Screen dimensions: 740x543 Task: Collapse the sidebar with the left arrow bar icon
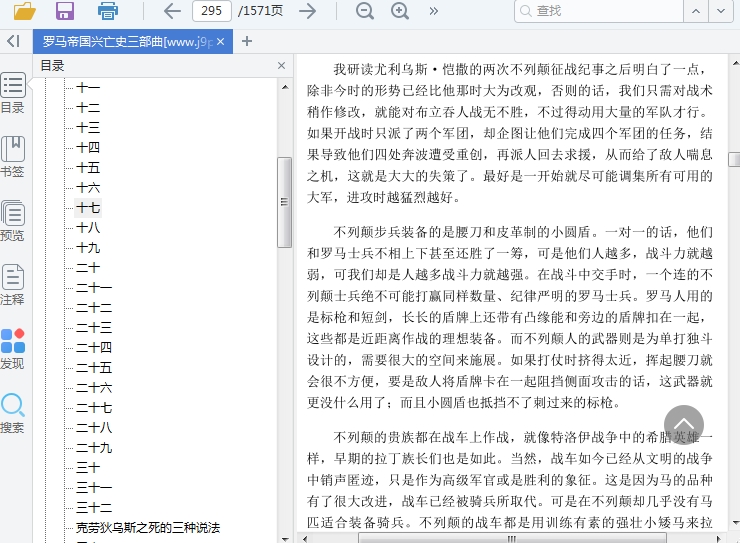pyautogui.click(x=14, y=42)
